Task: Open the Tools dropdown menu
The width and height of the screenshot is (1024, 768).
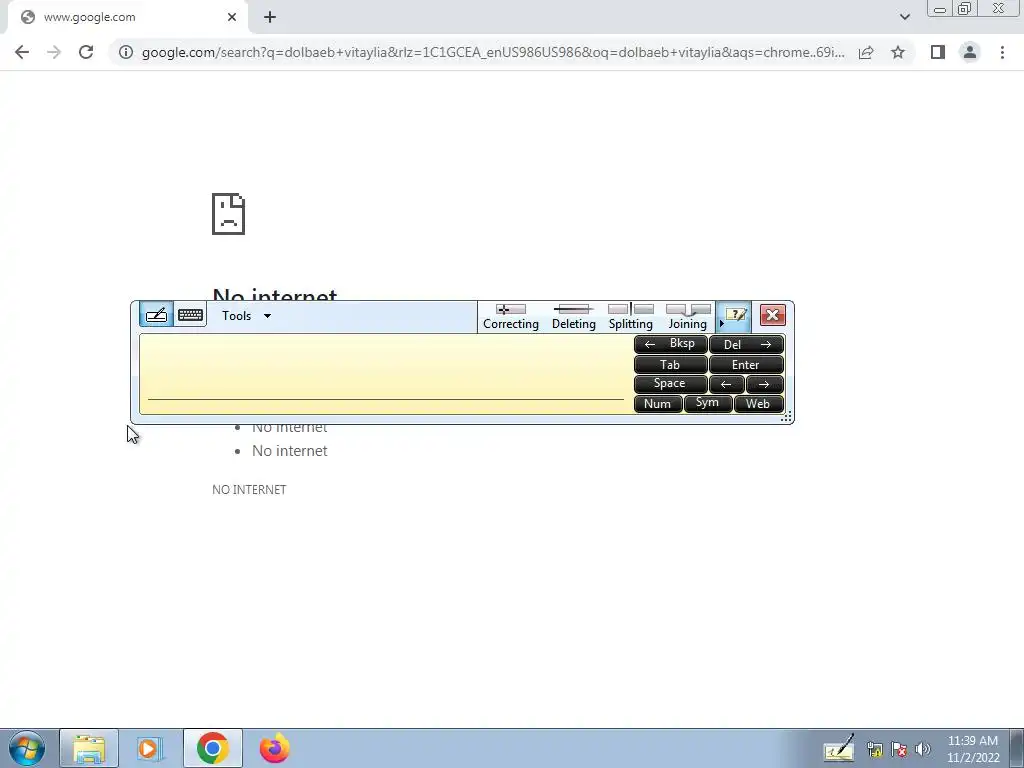Action: pos(246,316)
